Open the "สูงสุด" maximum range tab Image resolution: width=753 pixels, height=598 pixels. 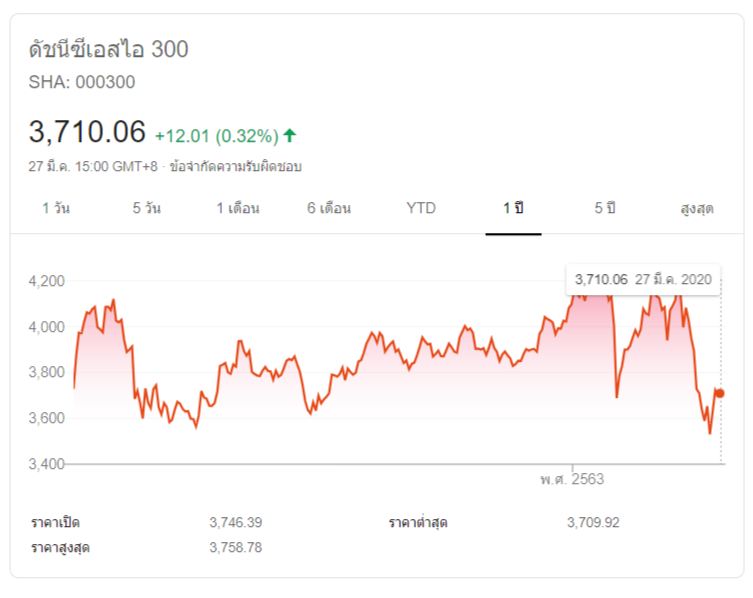pos(696,208)
